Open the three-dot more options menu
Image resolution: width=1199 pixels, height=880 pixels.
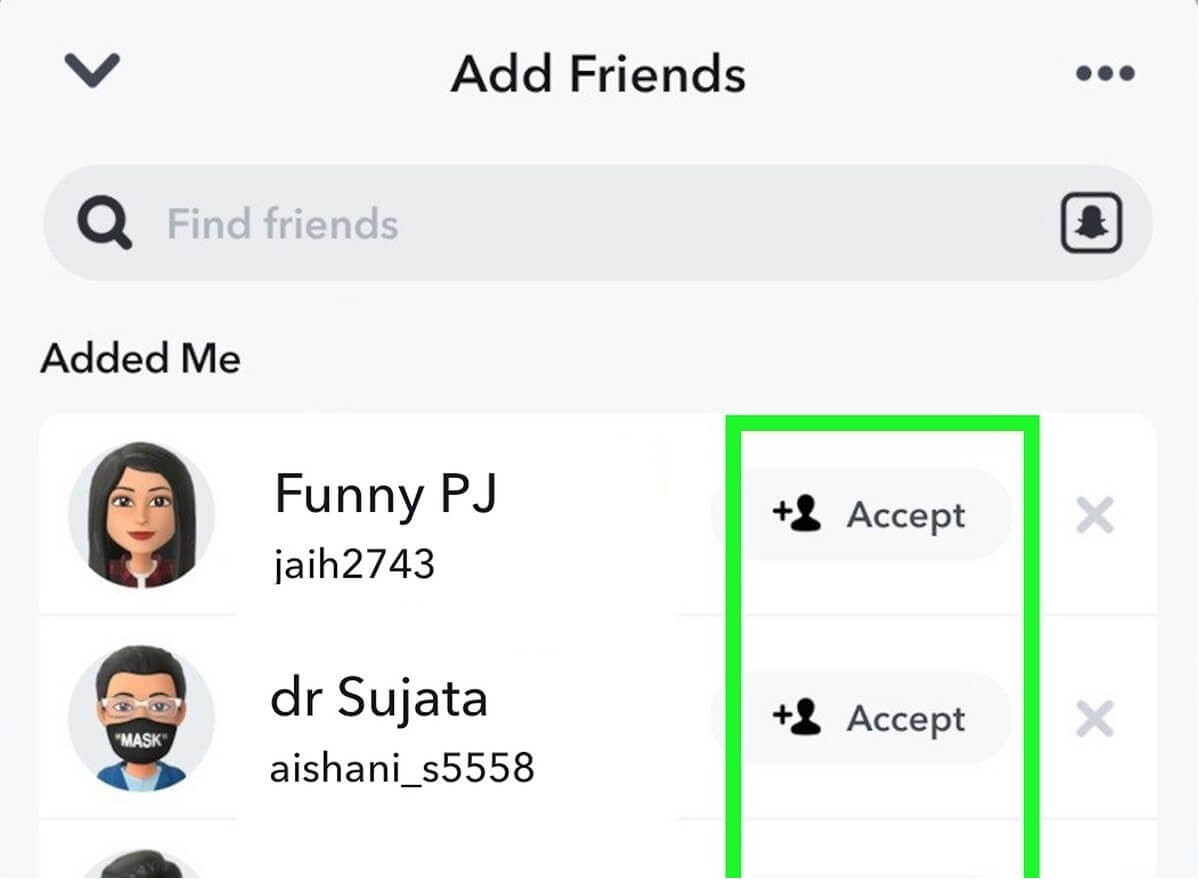[1105, 74]
